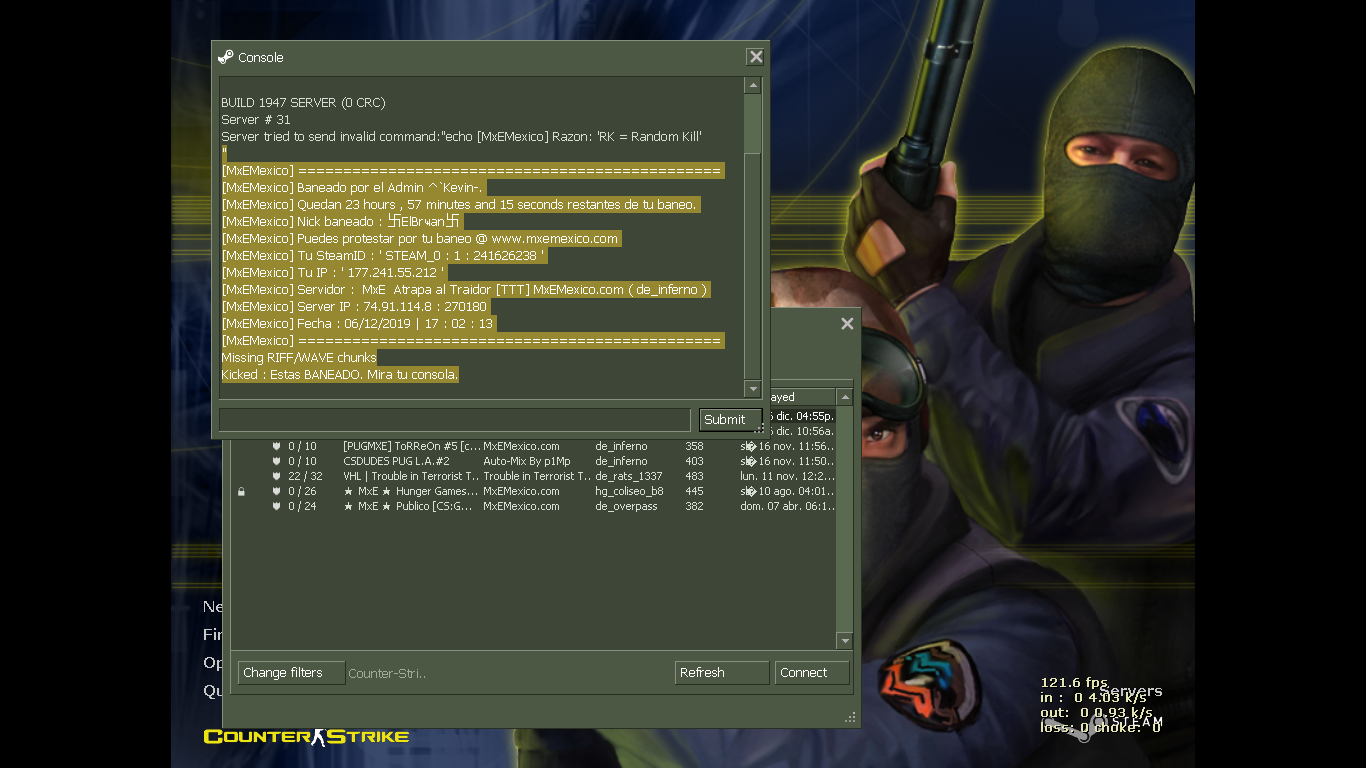Click the resize grip of the Console window

[x=759, y=428]
